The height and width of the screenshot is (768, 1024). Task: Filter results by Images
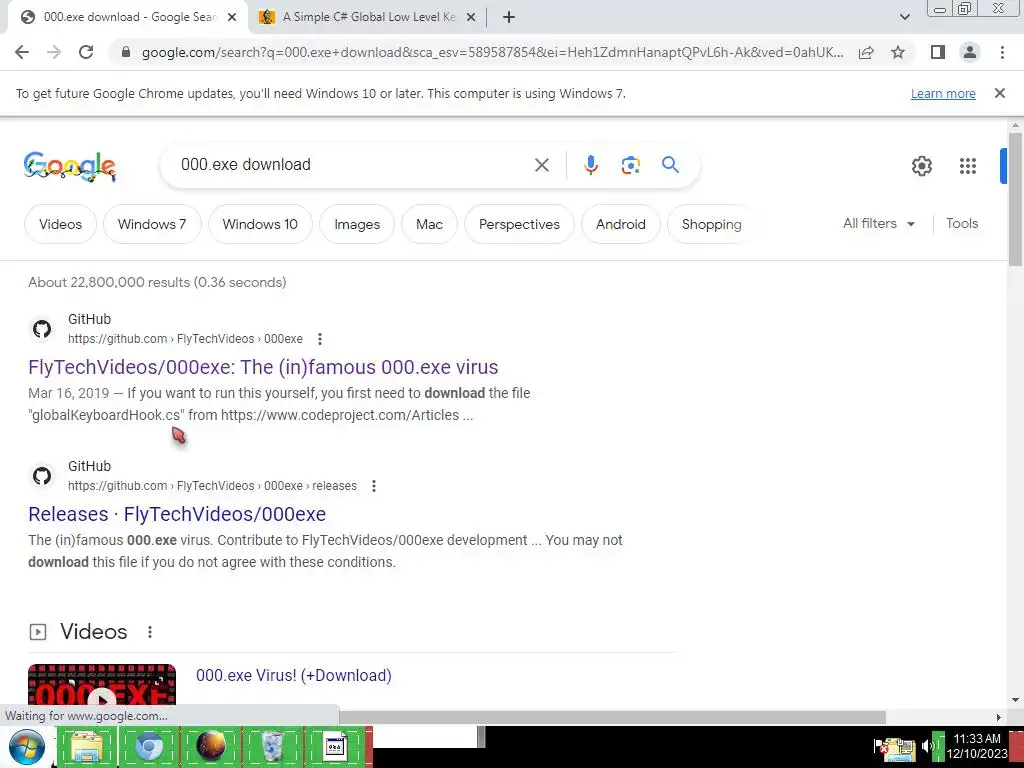(x=357, y=224)
